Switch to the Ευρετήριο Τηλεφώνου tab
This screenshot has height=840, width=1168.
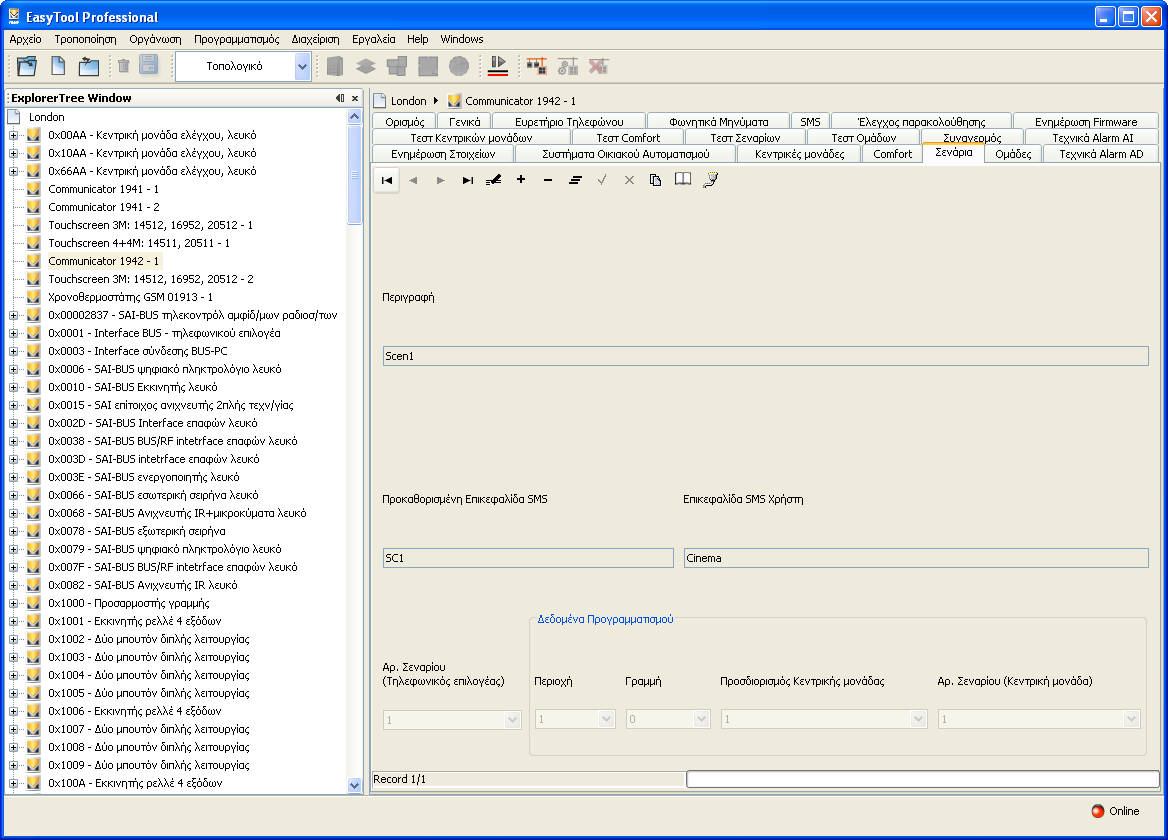569,121
